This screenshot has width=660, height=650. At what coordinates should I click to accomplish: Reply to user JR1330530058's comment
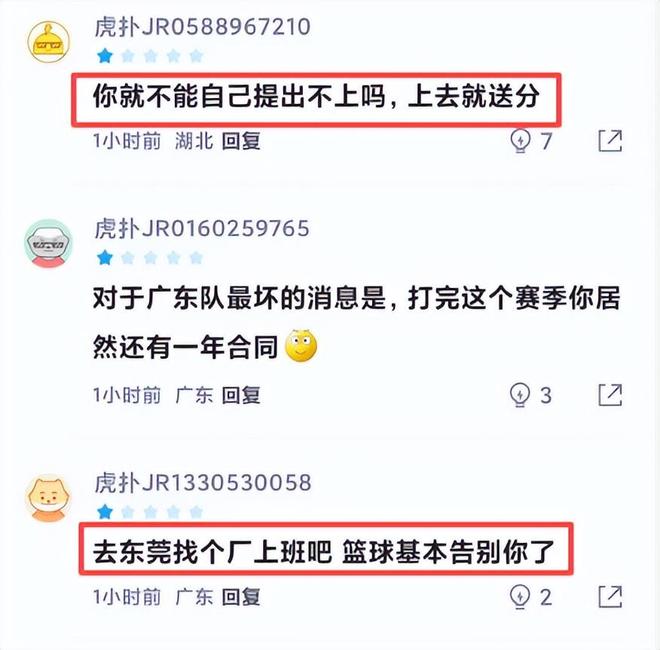point(241,597)
